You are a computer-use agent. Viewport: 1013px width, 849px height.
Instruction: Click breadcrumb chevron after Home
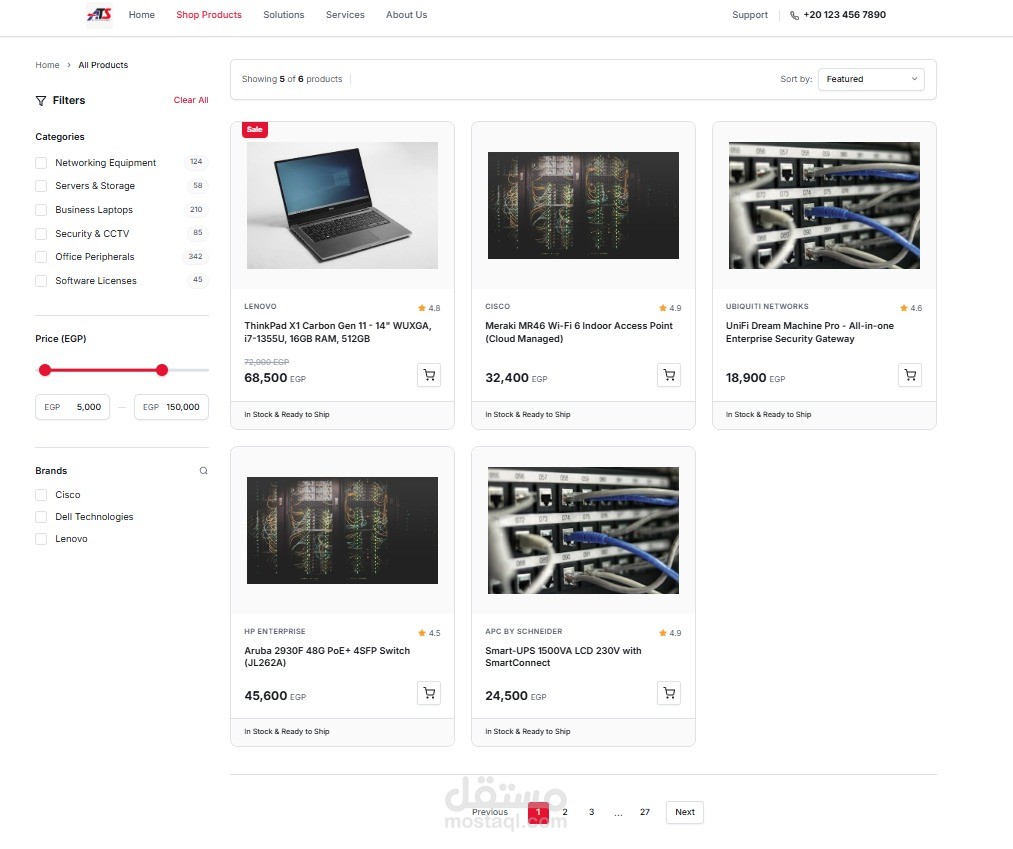pos(68,65)
